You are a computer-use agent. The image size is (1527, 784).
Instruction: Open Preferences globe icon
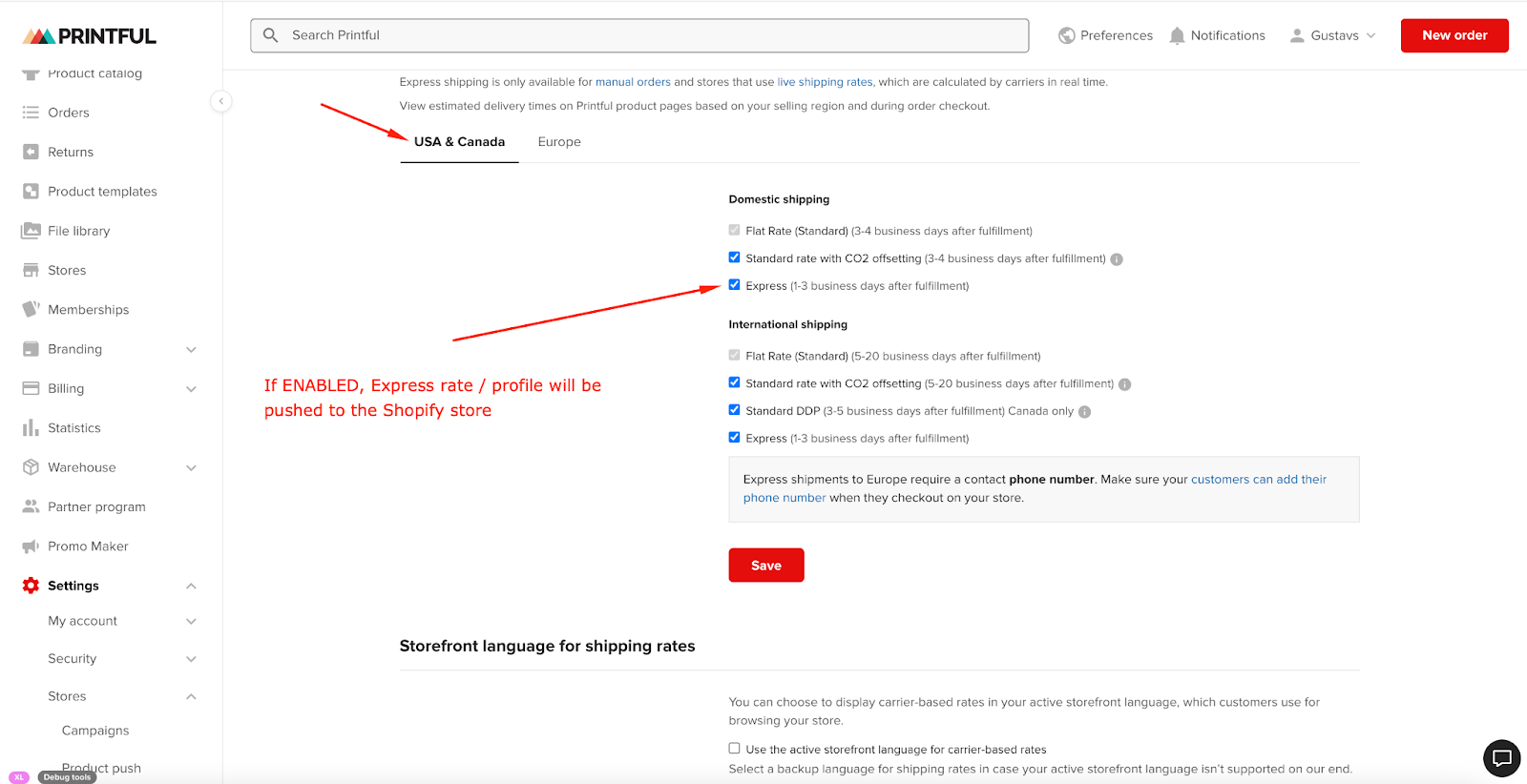pyautogui.click(x=1067, y=35)
